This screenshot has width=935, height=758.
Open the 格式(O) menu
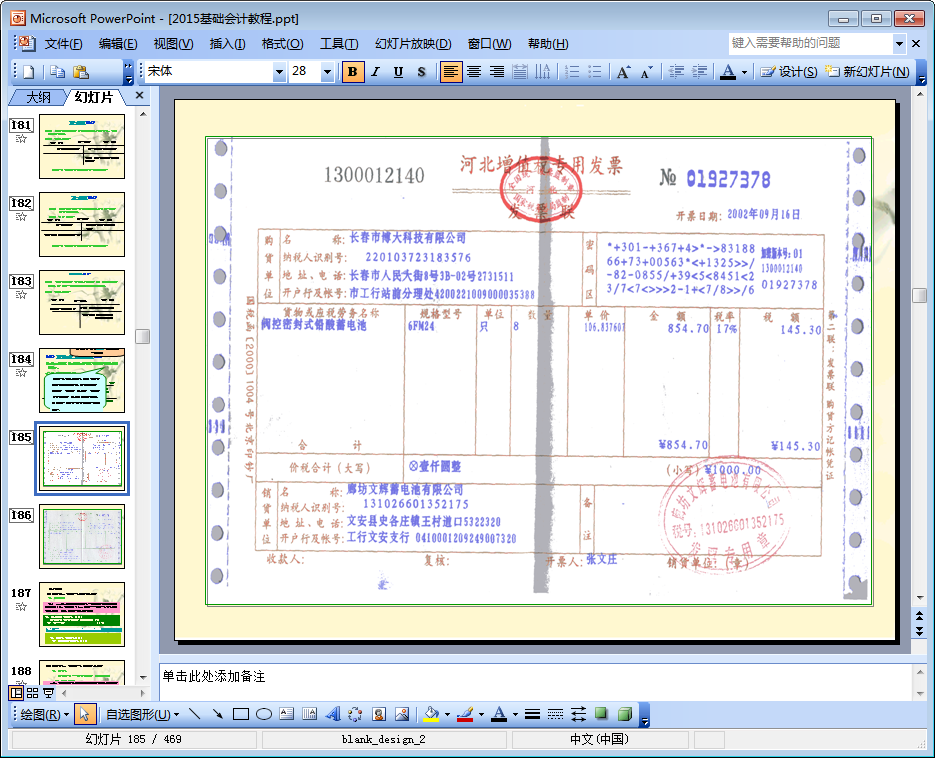pyautogui.click(x=282, y=44)
